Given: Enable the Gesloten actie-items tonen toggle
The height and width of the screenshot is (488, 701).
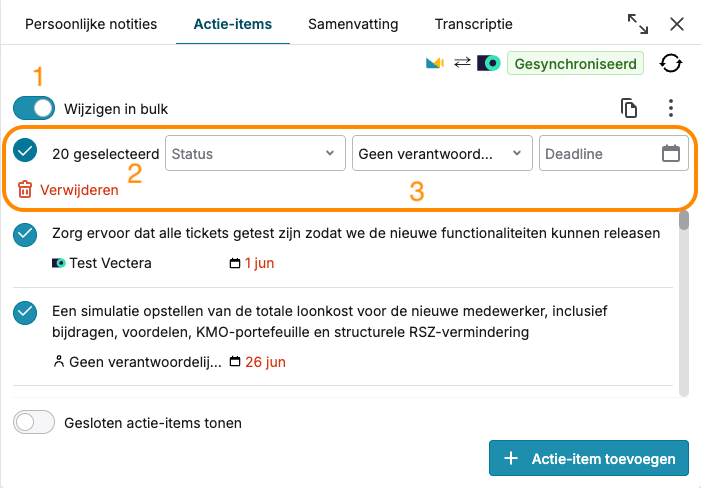Looking at the screenshot, I should [x=34, y=422].
